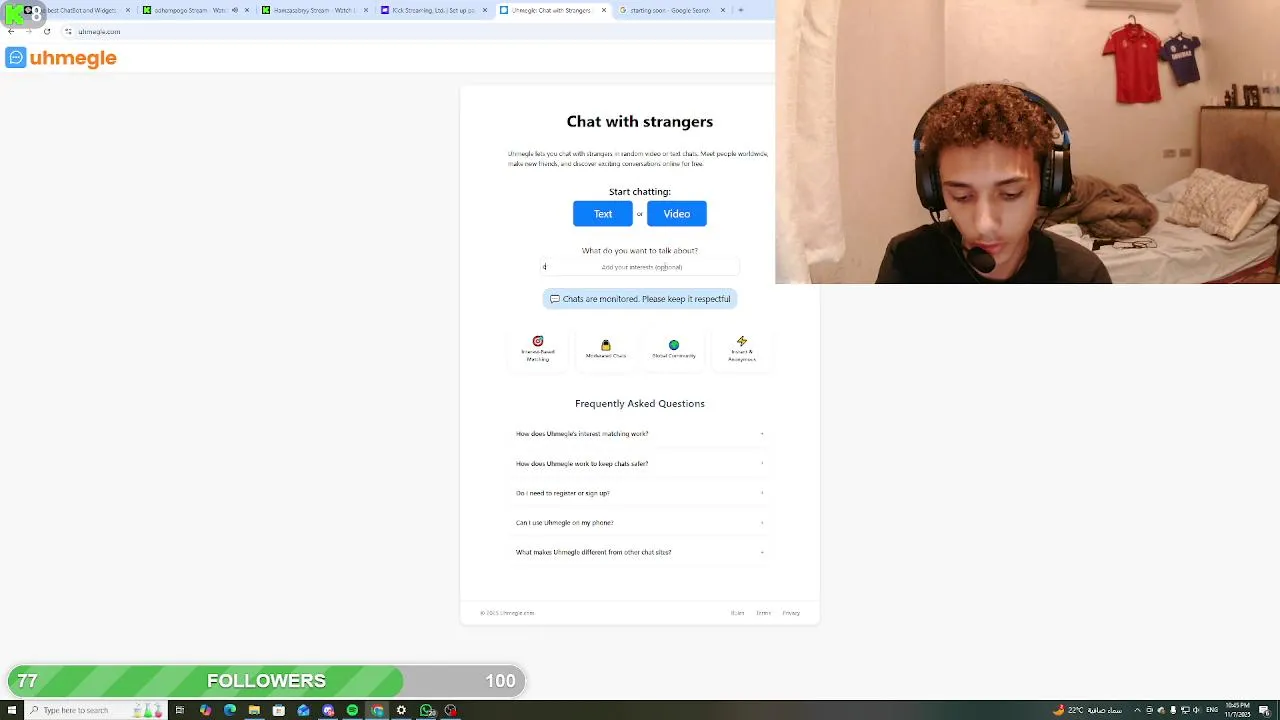
Task: Open Copilot icon on the taskbar
Action: pyautogui.click(x=205, y=710)
